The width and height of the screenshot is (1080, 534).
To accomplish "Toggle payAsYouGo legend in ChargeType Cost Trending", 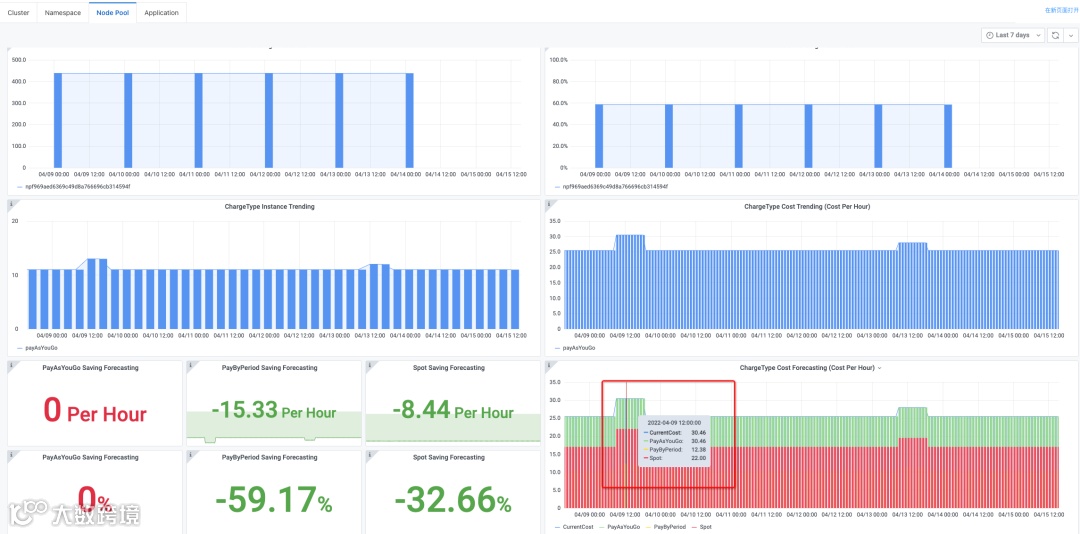I will (x=579, y=348).
